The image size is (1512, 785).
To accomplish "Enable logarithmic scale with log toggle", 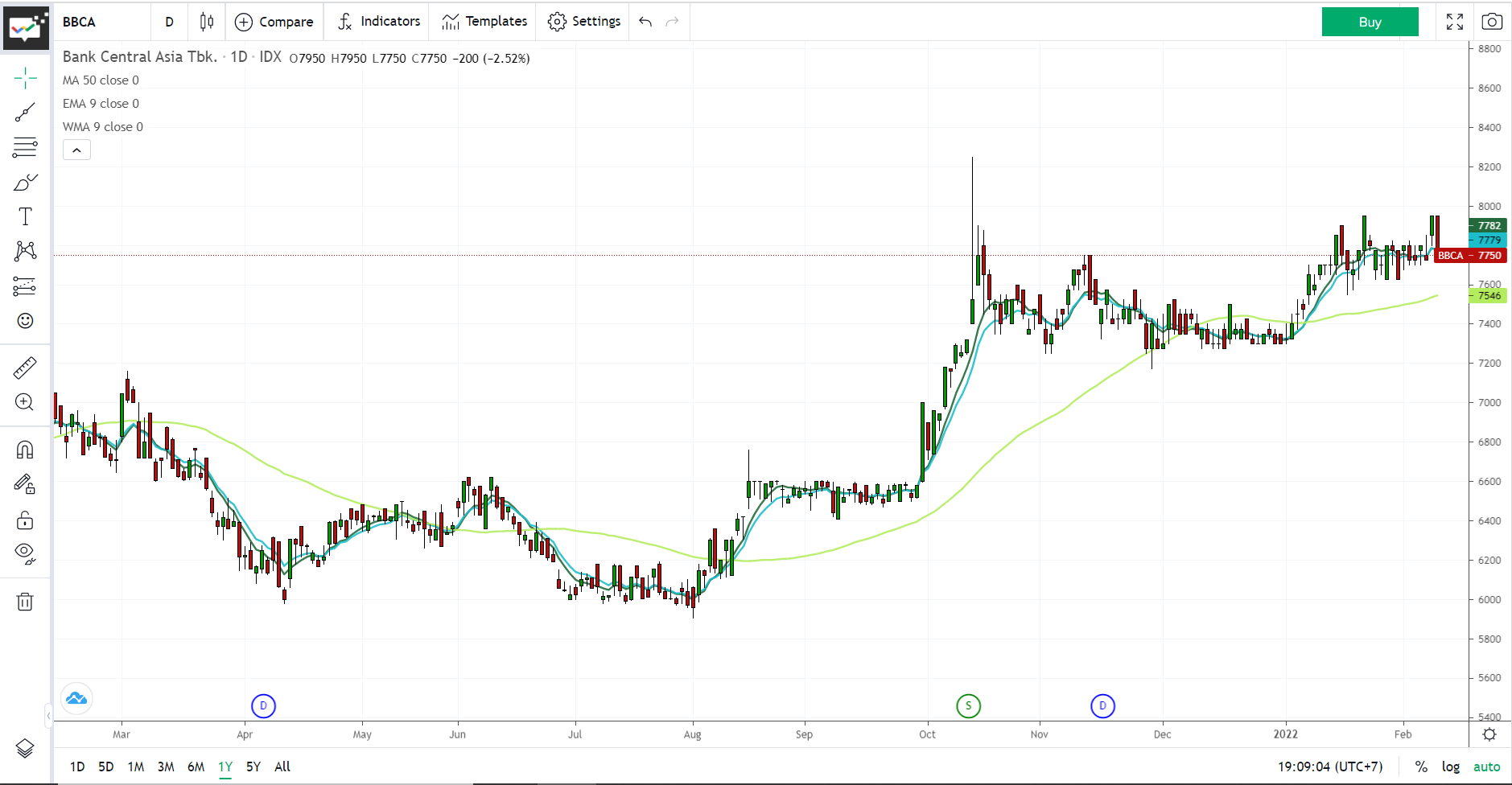I will [1451, 767].
